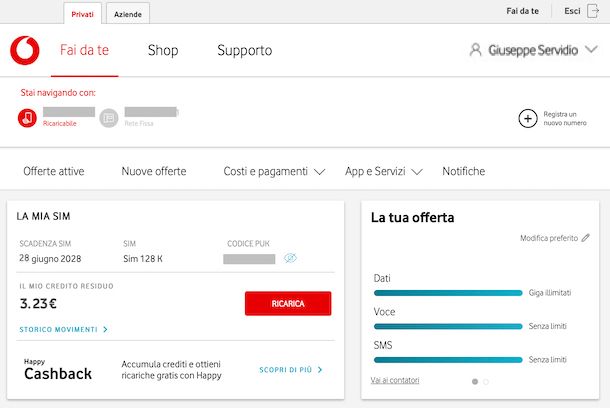Open Nuove offerte section
Screen dimensions: 610x408
[154, 171]
